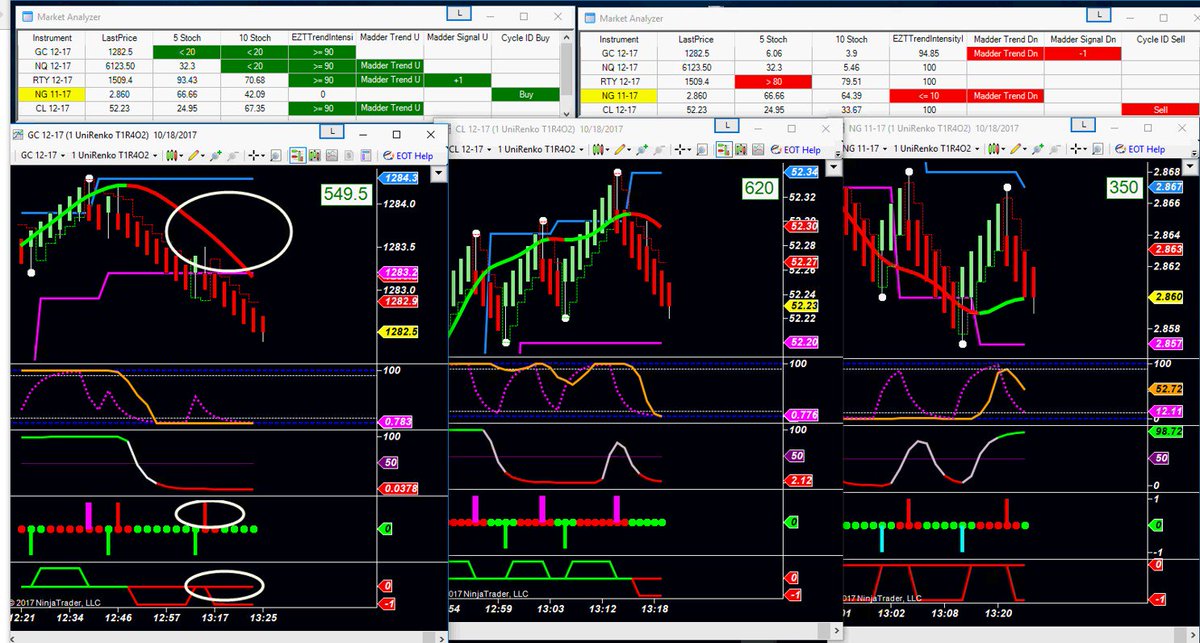1200x643 pixels.
Task: Open NG 11-17 instrument selector dropdown
Action: click(864, 149)
